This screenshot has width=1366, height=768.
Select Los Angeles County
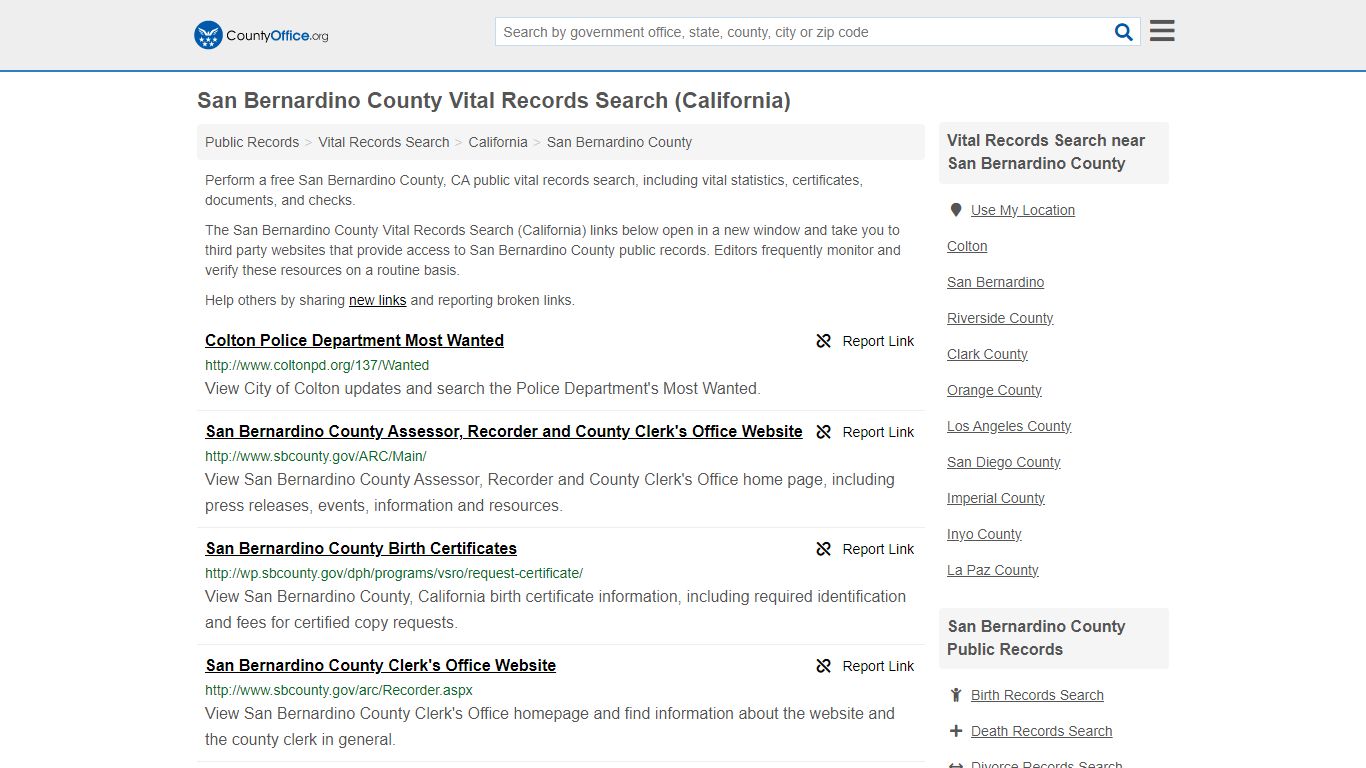[x=1009, y=426]
